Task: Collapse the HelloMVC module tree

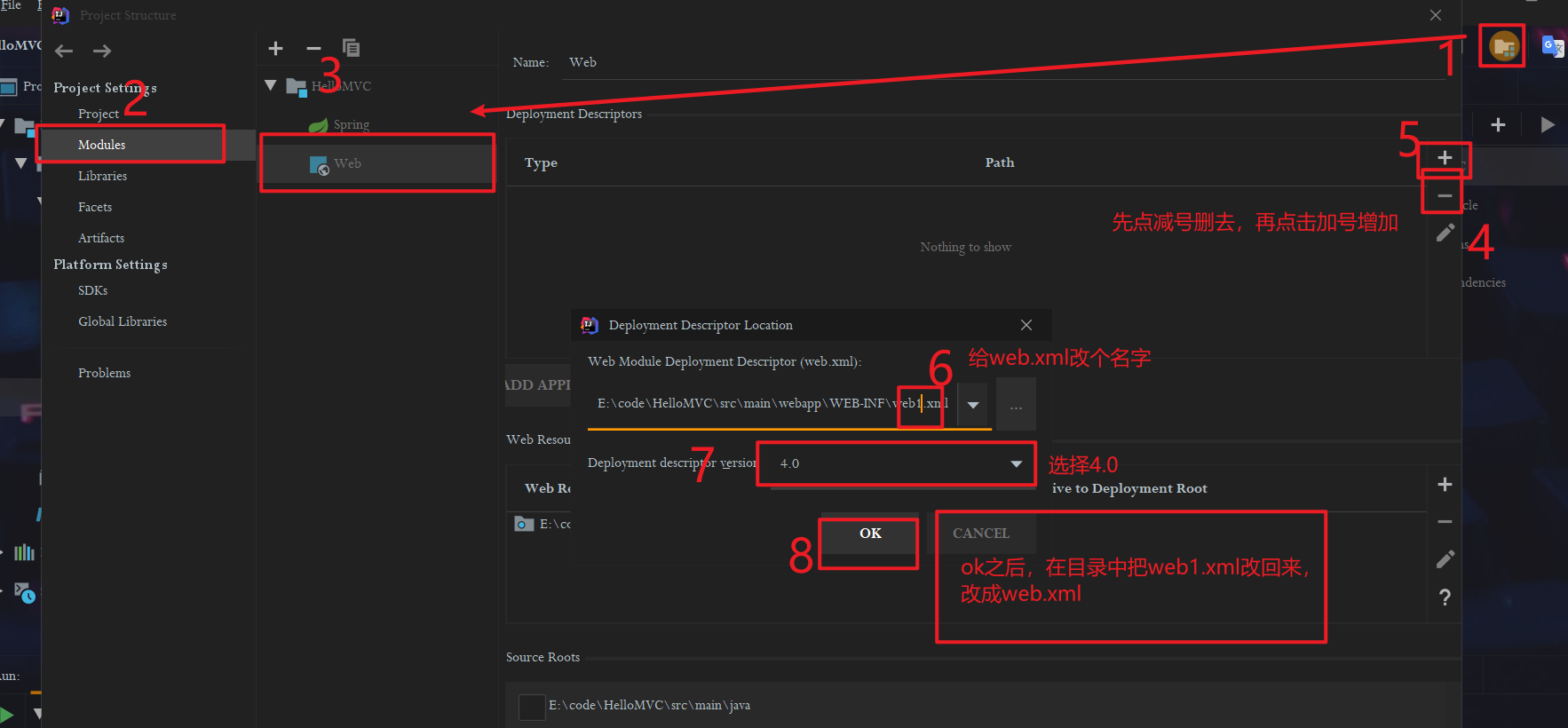Action: pos(271,86)
